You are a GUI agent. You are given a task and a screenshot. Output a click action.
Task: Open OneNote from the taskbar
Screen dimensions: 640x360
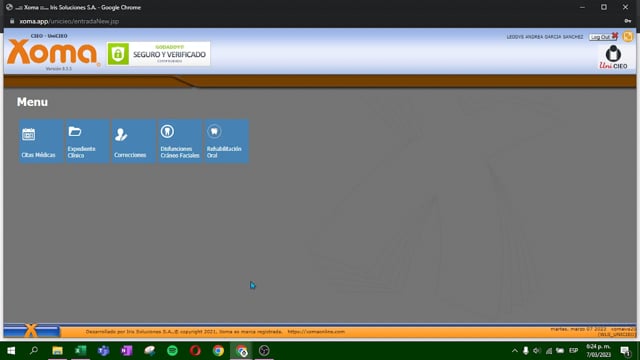pyautogui.click(x=127, y=351)
